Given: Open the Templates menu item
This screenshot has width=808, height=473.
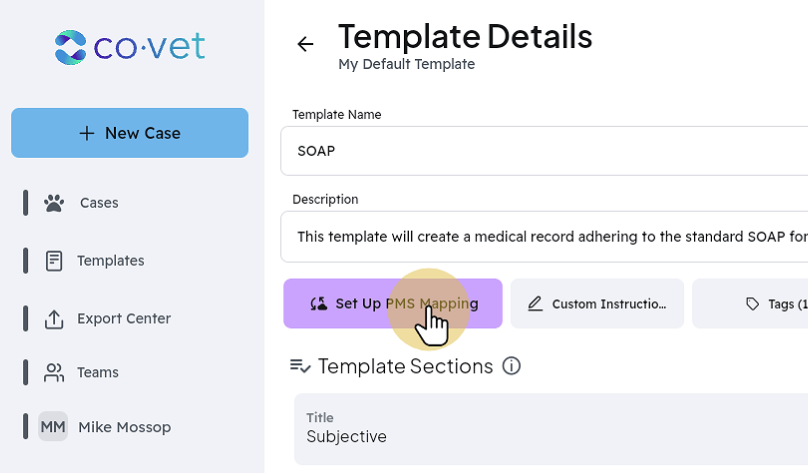Looking at the screenshot, I should click(111, 261).
